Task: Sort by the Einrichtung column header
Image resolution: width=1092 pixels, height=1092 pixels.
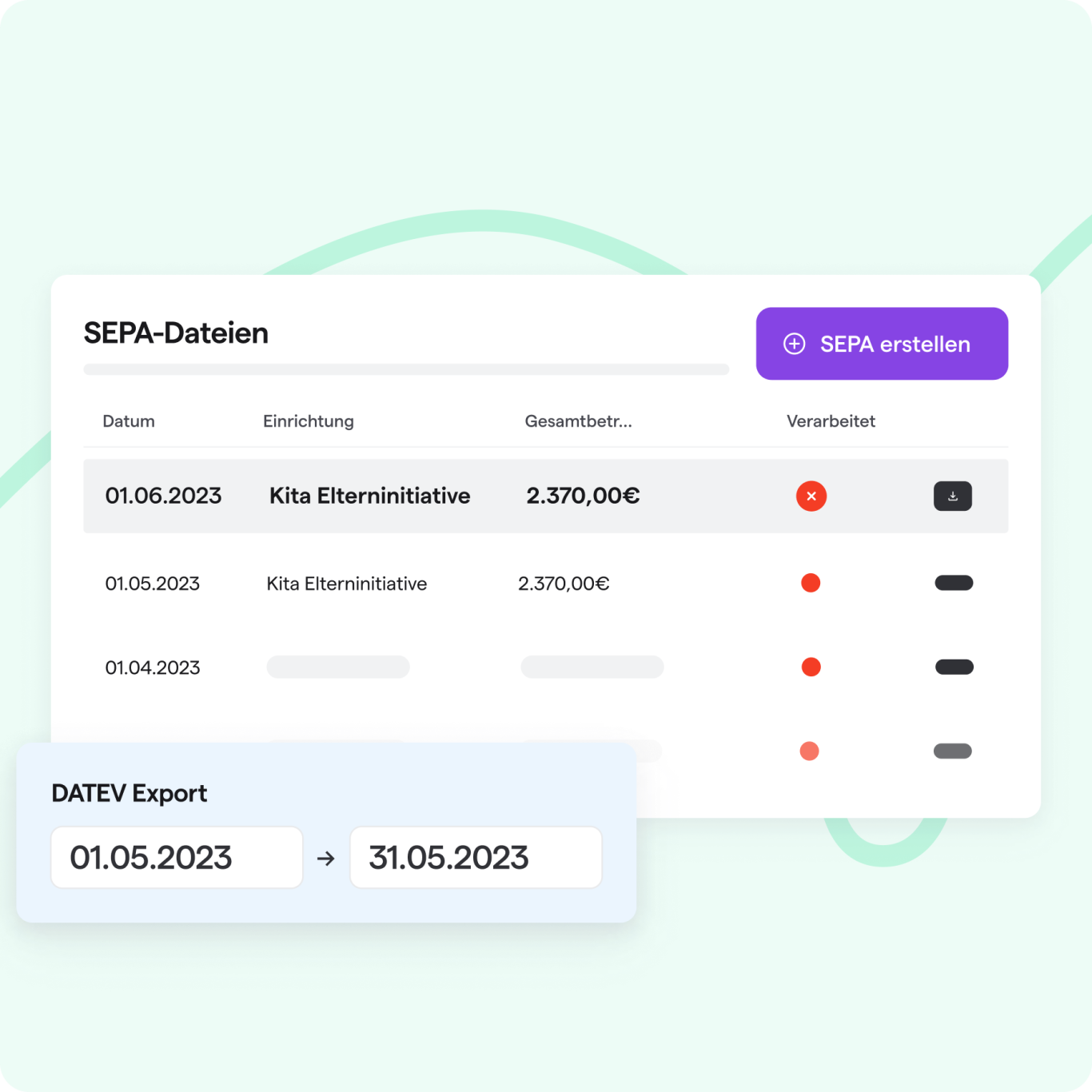Action: 308,421
